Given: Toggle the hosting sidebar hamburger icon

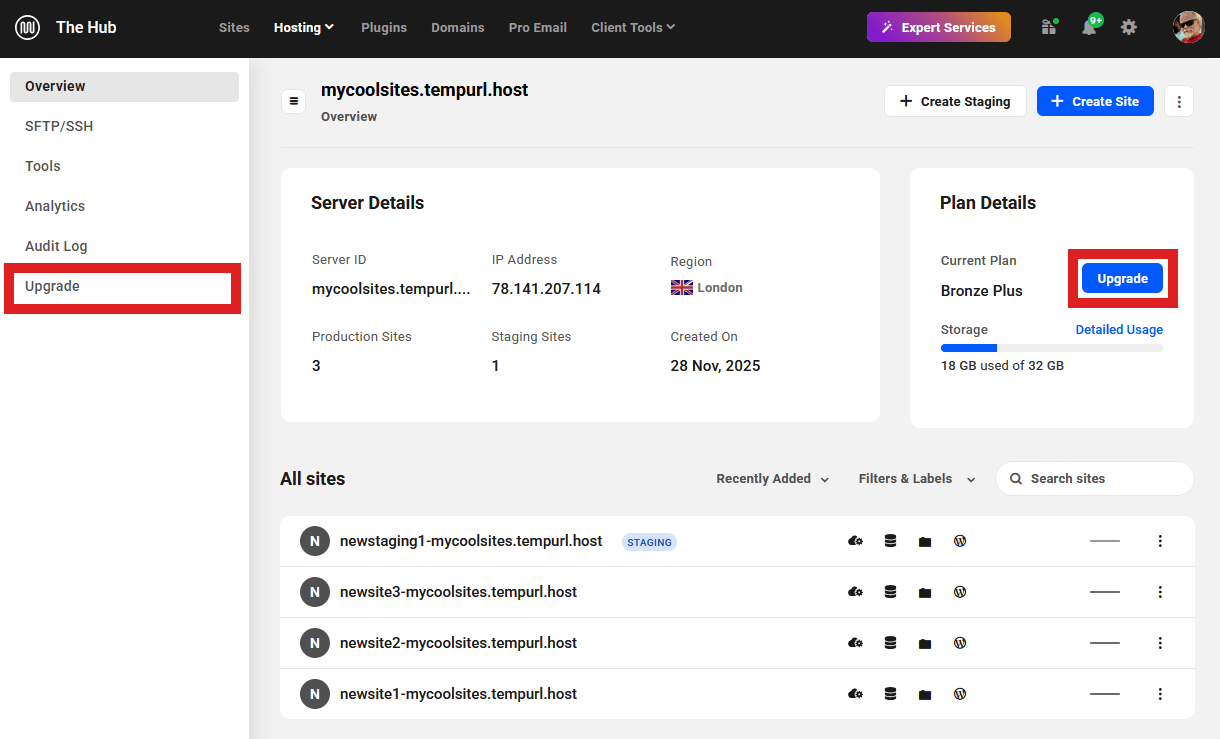Looking at the screenshot, I should (293, 101).
